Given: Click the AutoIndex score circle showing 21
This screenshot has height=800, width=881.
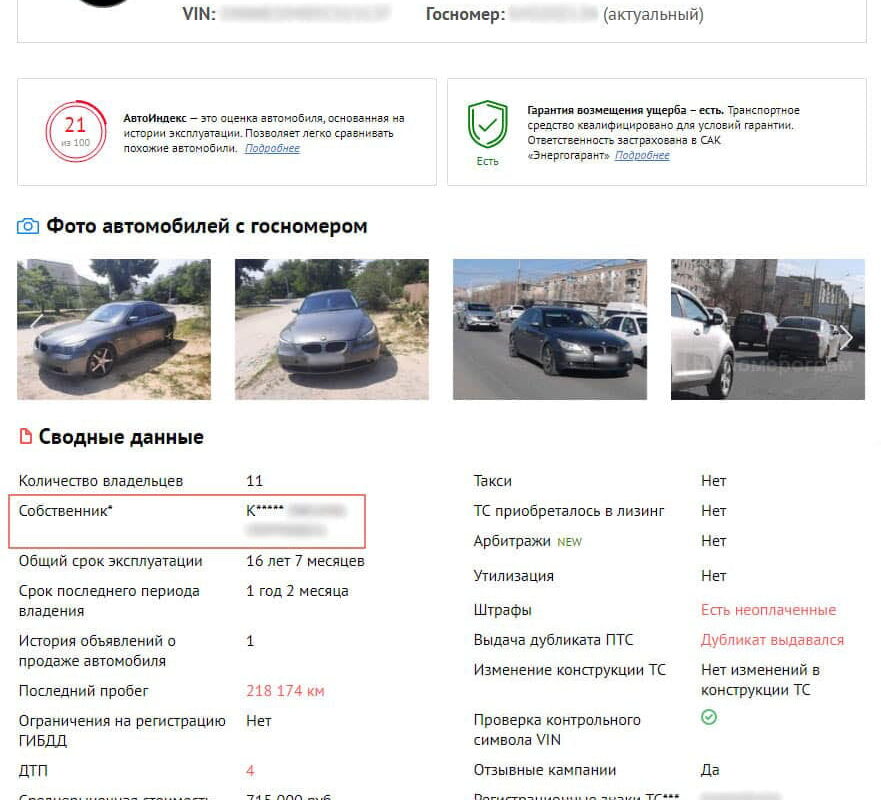Looking at the screenshot, I should tap(76, 132).
